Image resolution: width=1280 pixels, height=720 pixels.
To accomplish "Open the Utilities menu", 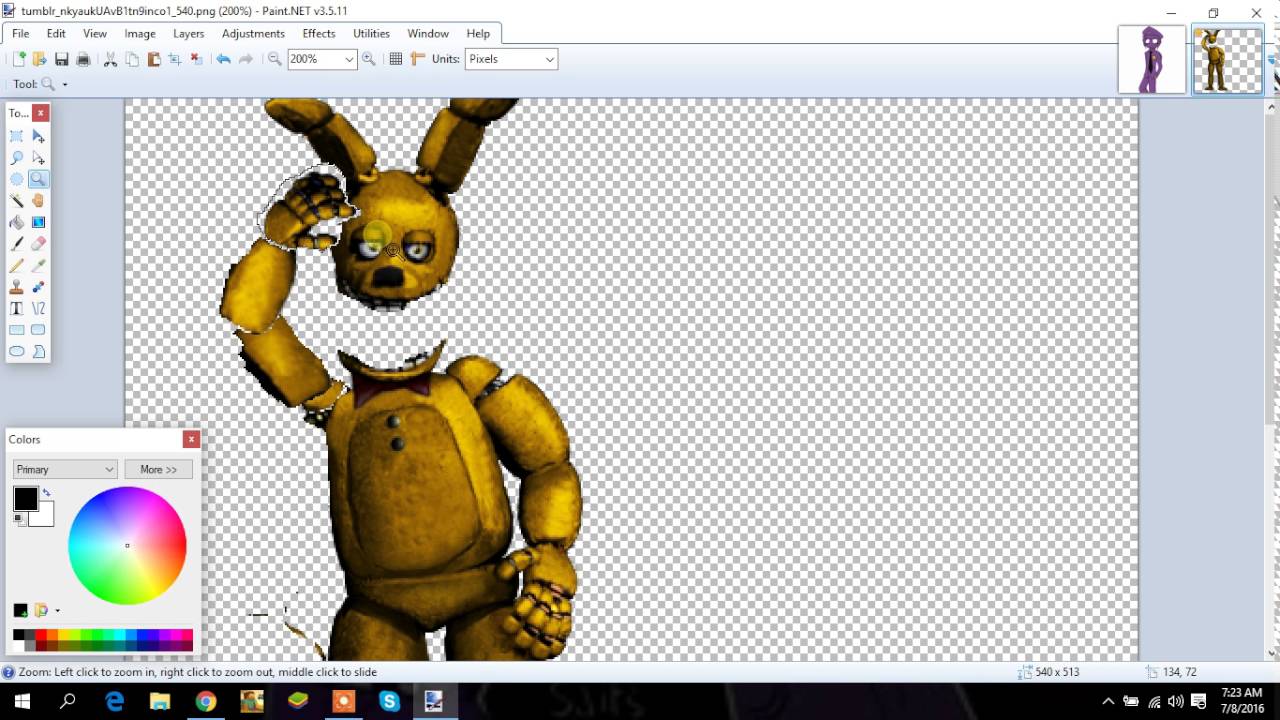I will click(x=371, y=33).
